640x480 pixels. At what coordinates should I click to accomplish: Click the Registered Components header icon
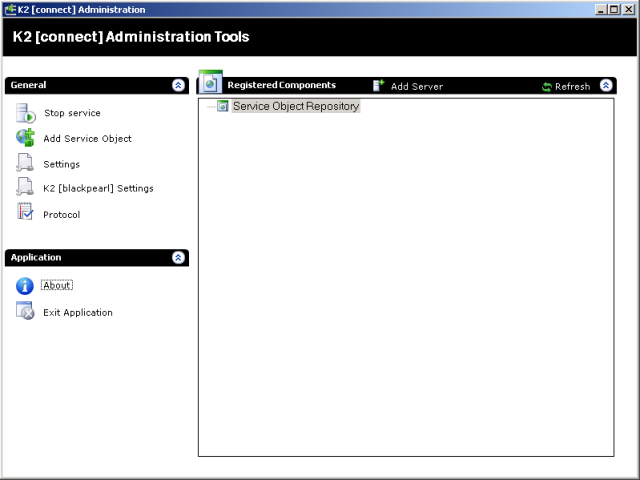211,82
